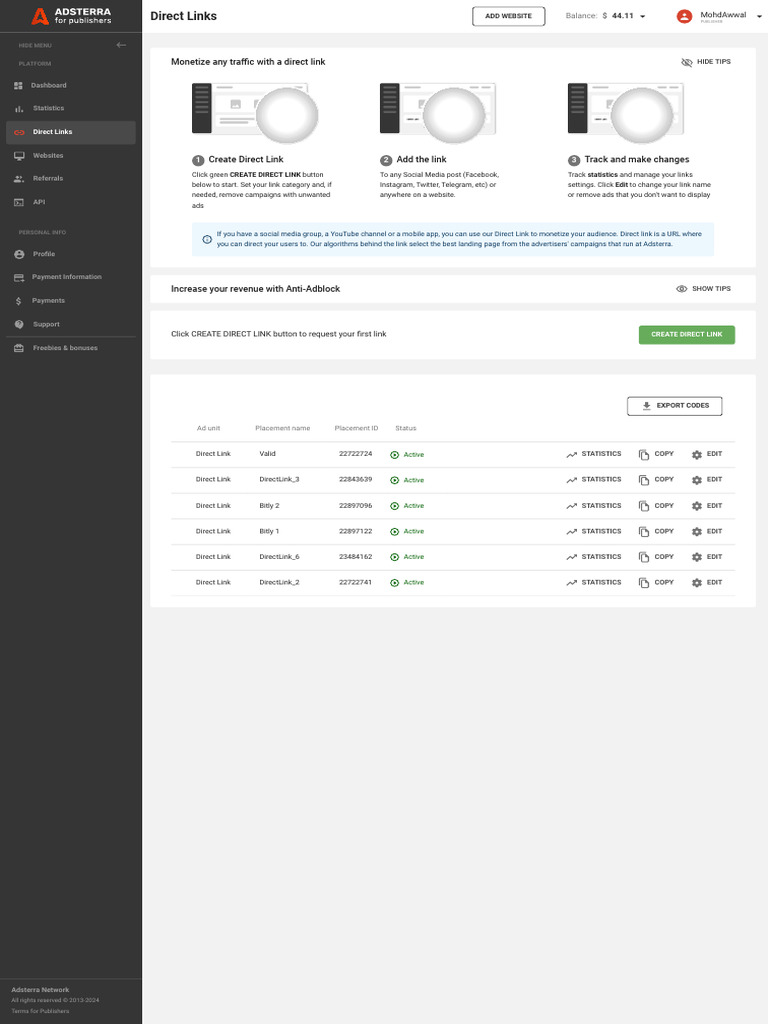Screen dimensions: 768x1024
Task: Click the info icon in blue notice
Action: click(207, 239)
